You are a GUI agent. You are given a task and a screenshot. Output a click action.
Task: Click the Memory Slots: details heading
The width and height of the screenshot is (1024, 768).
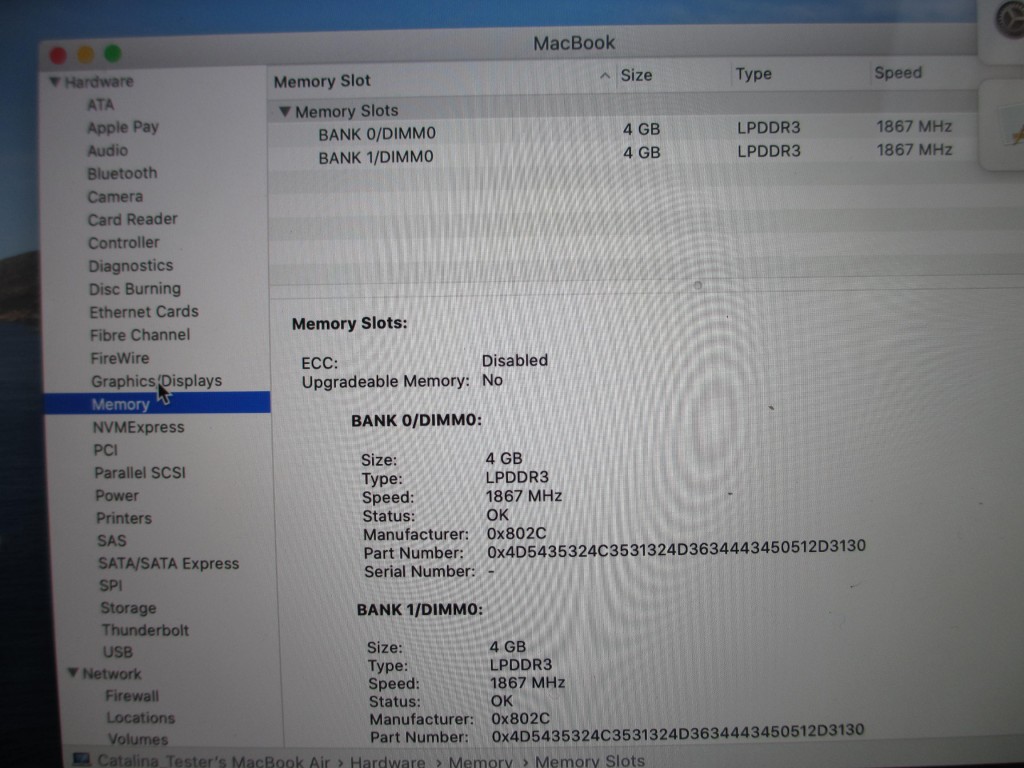pos(349,323)
